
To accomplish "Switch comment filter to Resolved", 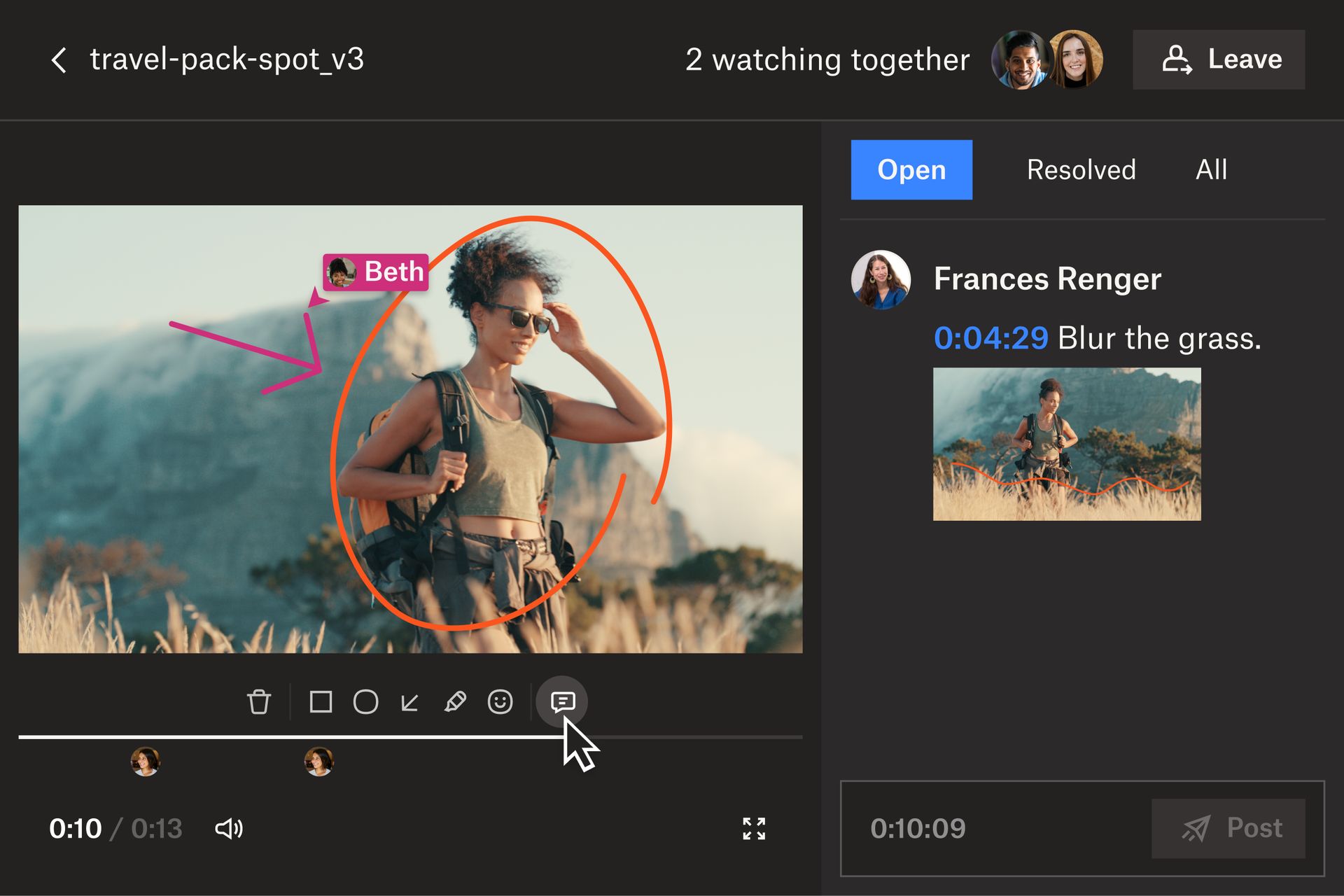I will pyautogui.click(x=1080, y=169).
